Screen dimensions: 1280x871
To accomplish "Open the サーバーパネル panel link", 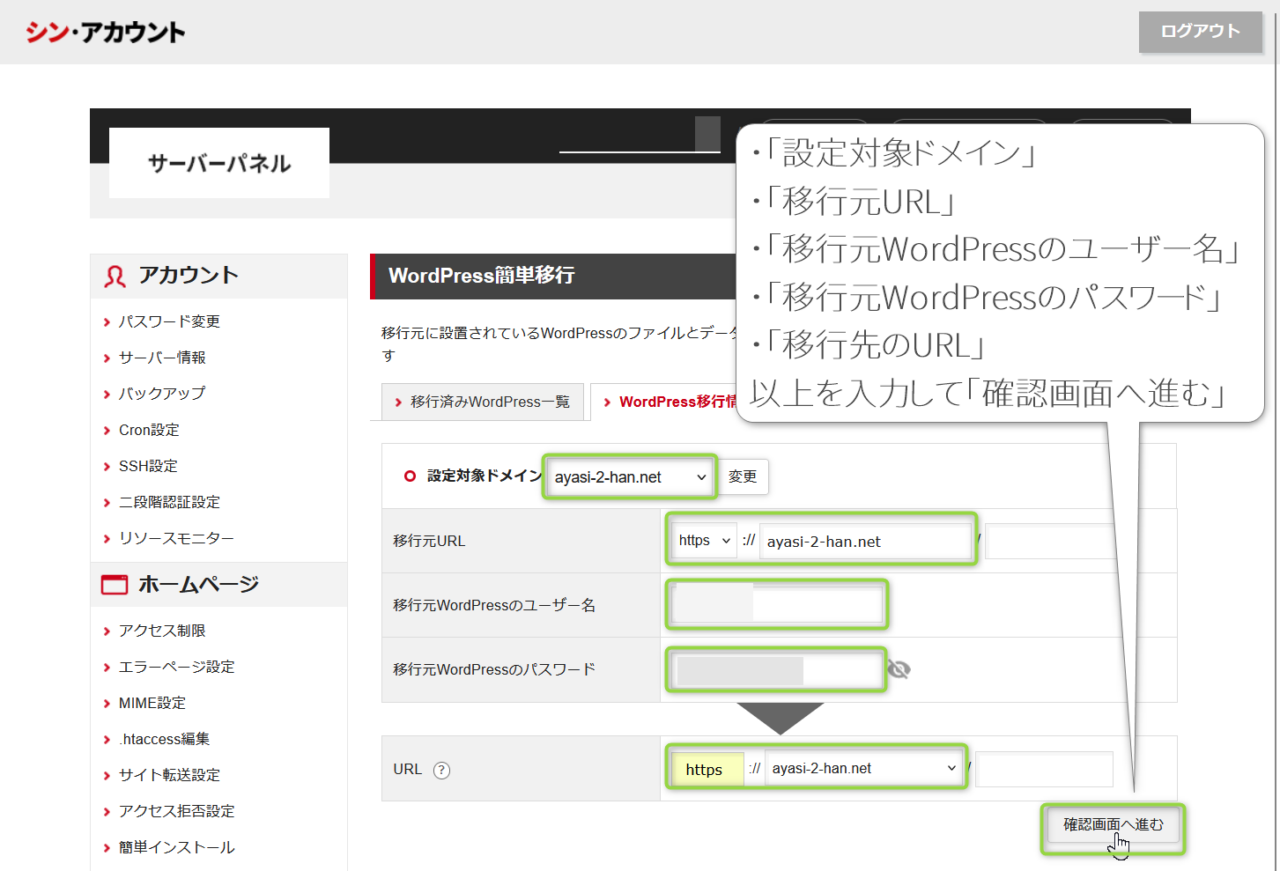I will point(219,163).
